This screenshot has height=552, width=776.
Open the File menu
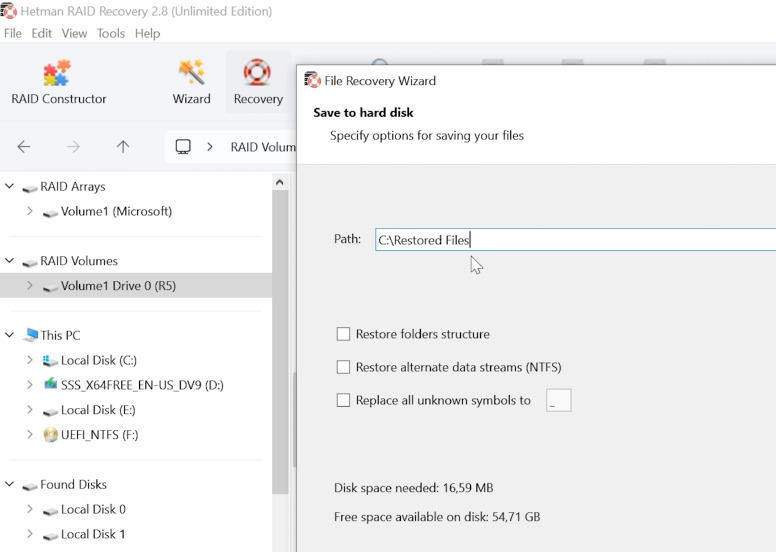(13, 33)
